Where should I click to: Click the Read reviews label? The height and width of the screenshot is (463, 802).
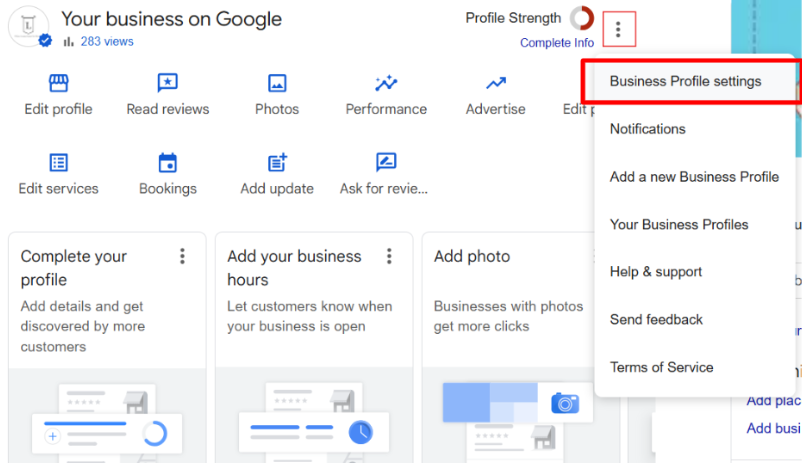pyautogui.click(x=168, y=109)
